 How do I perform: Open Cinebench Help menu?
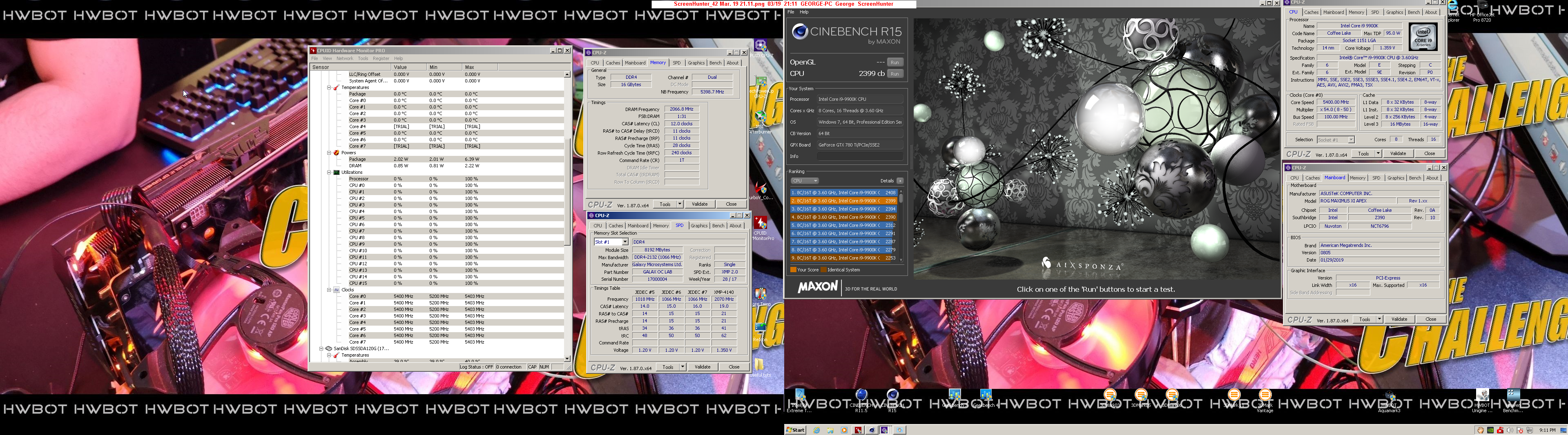click(x=804, y=12)
